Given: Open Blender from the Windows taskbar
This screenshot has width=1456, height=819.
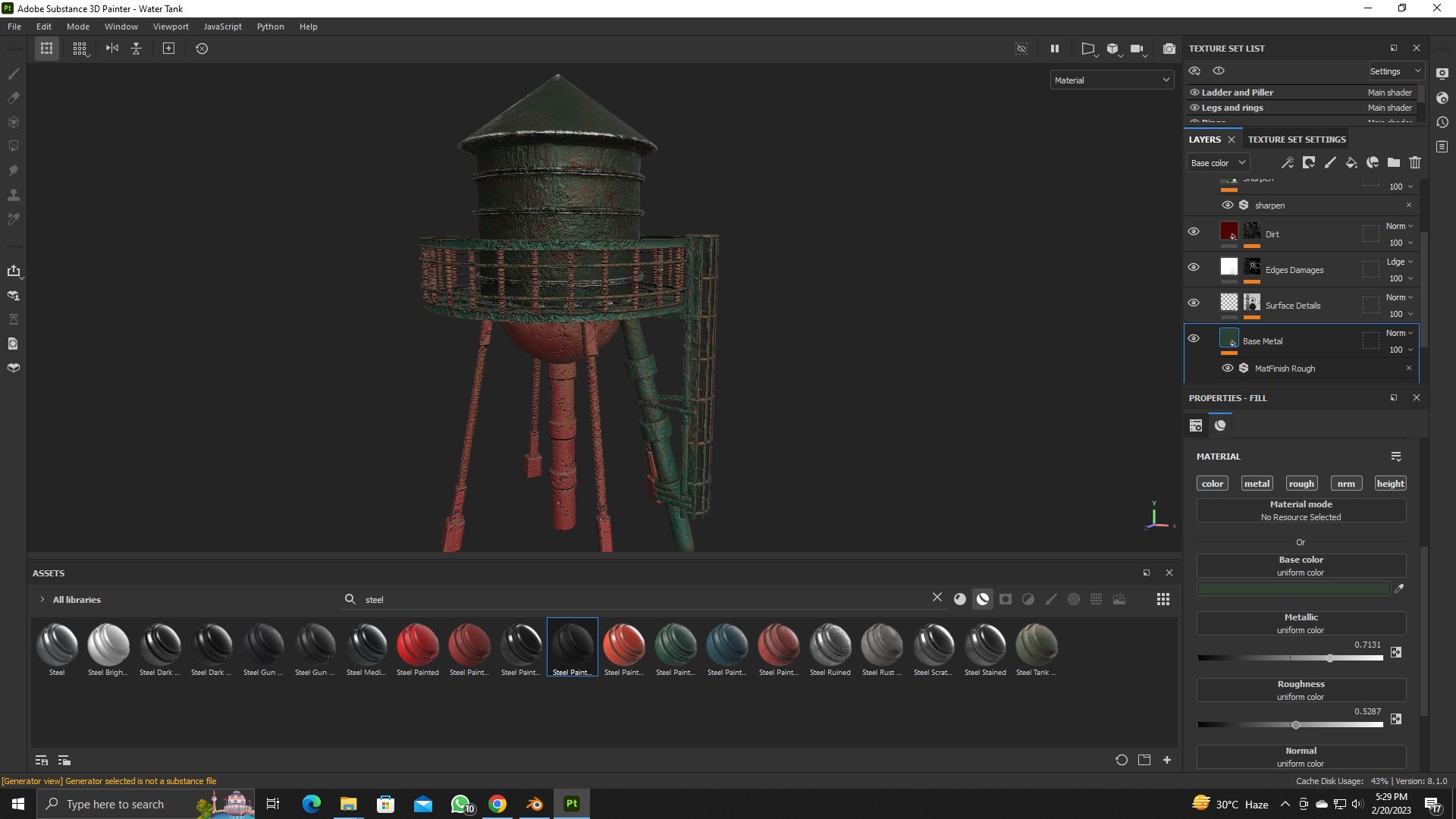Looking at the screenshot, I should point(535,804).
